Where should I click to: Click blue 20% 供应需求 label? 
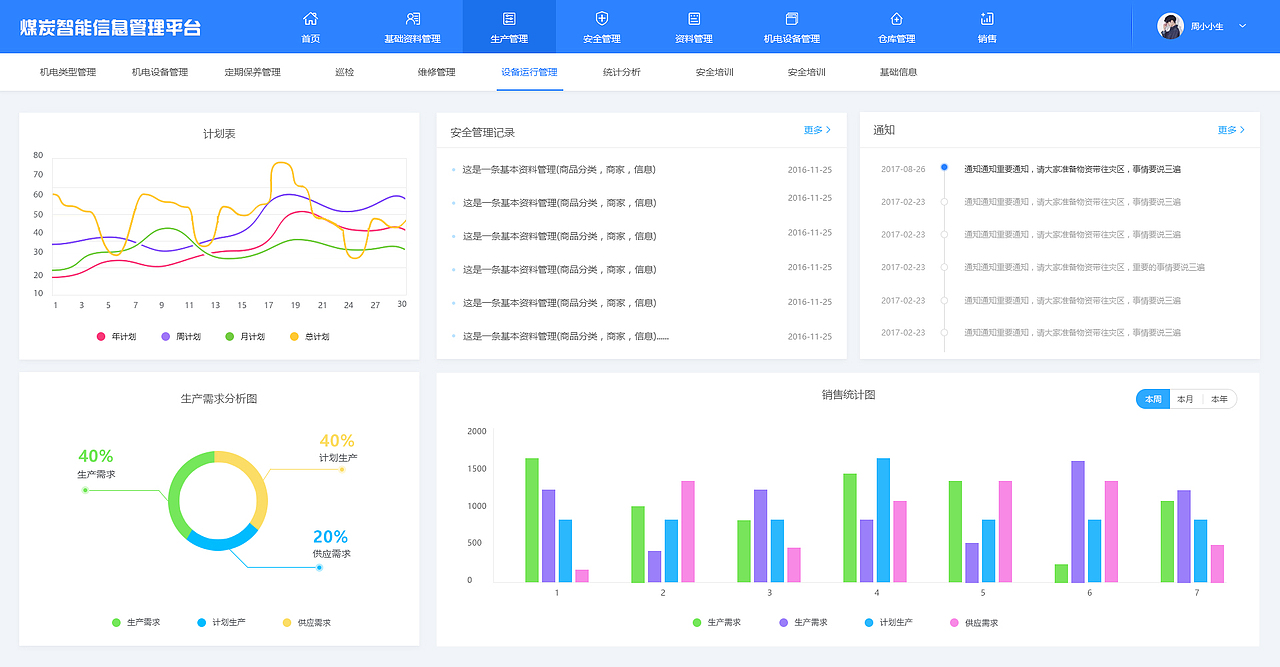331,543
